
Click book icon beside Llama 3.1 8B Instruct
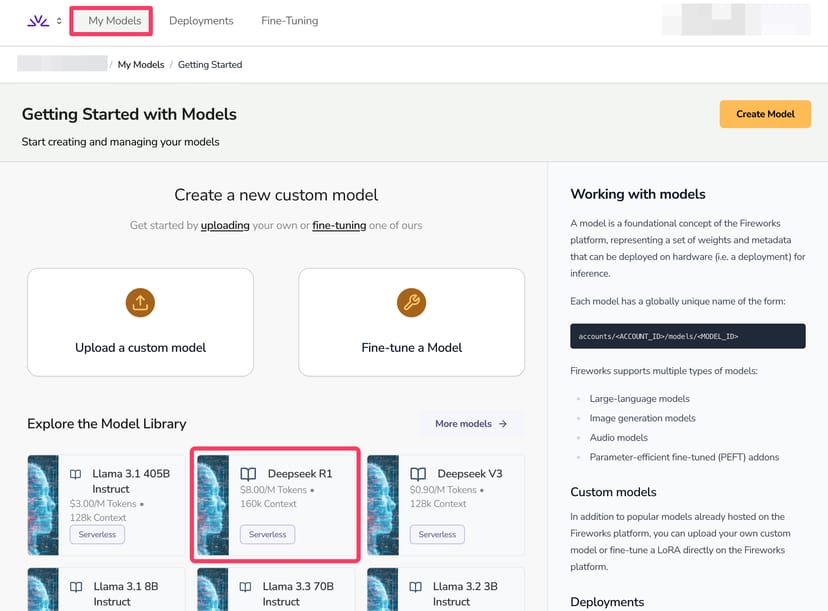coord(76,587)
